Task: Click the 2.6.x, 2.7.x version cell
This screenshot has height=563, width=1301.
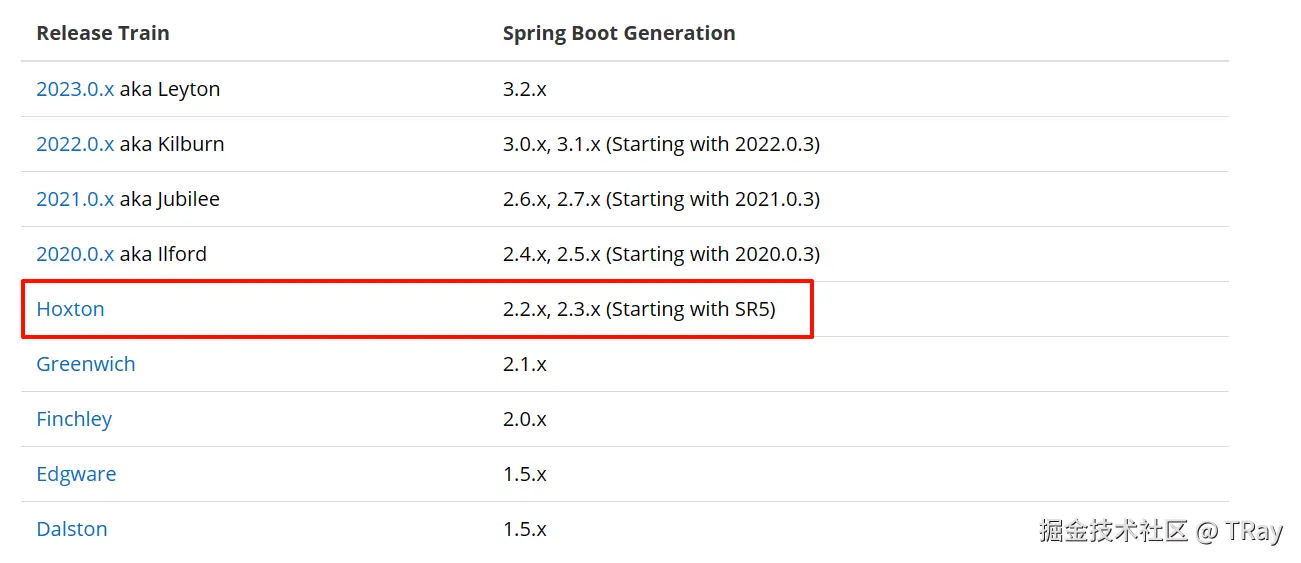Action: [x=552, y=199]
